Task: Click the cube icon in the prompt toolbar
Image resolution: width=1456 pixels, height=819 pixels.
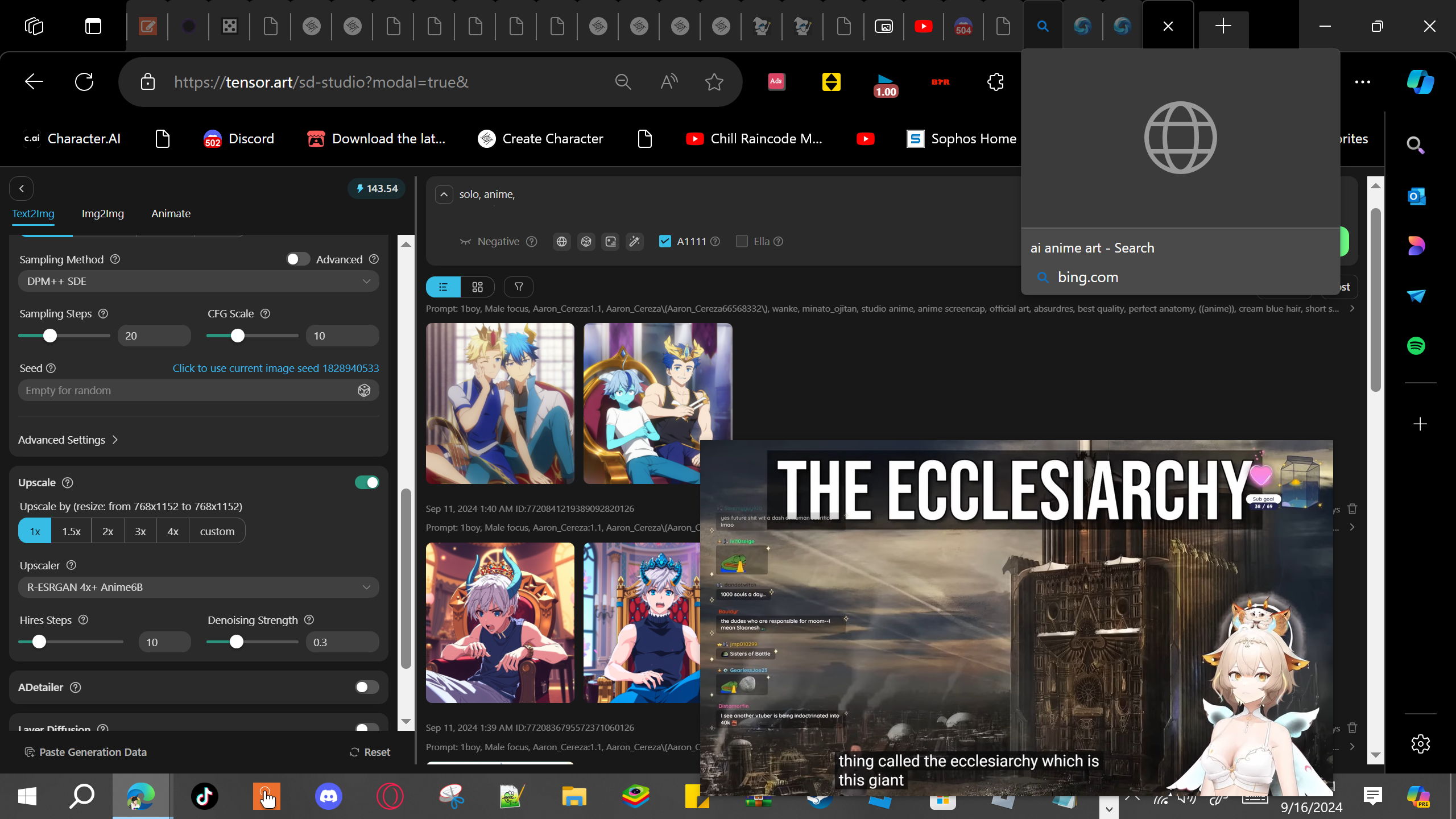Action: (x=586, y=242)
